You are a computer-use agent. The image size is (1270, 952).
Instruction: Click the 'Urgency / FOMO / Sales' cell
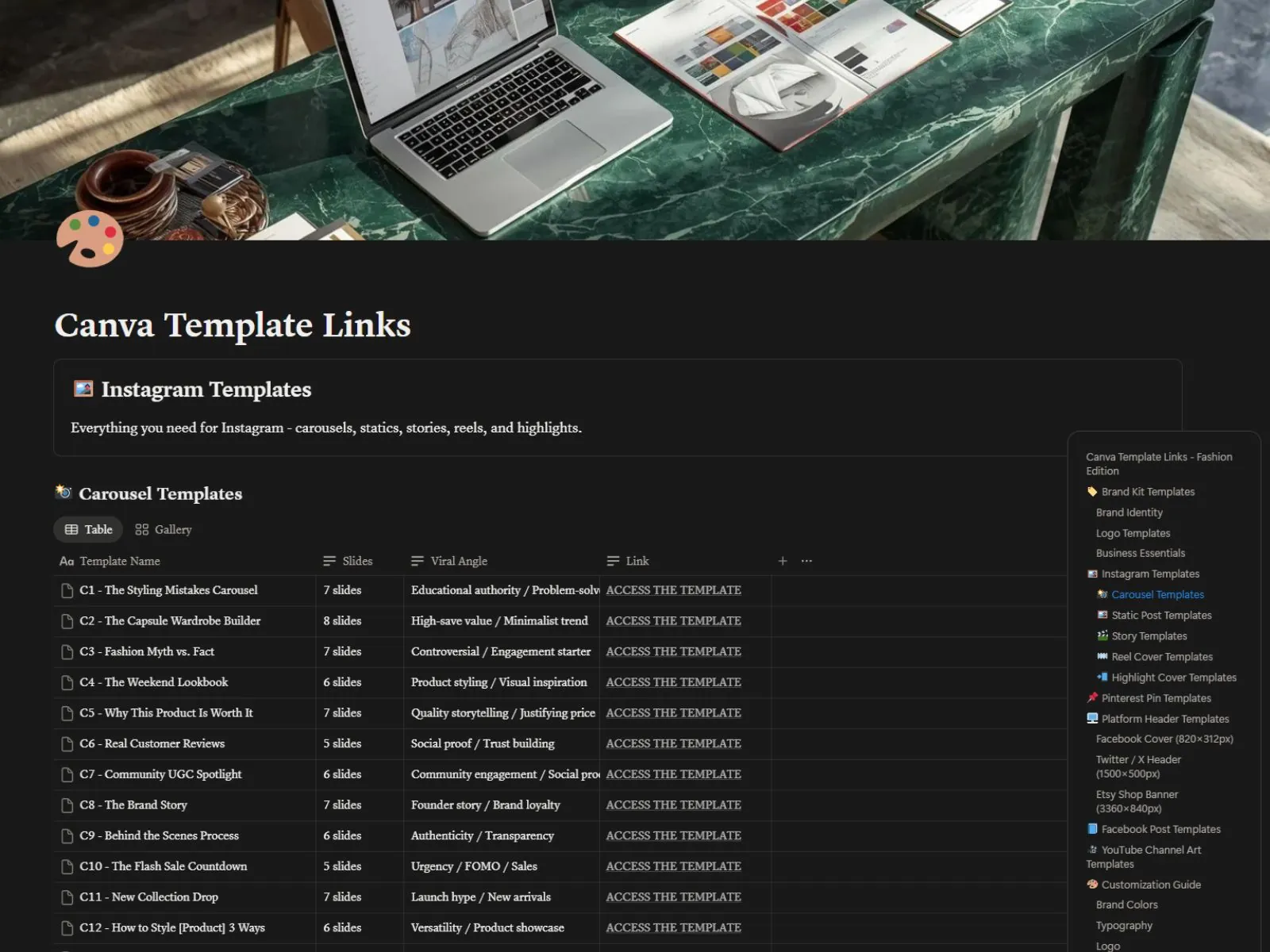click(501, 866)
